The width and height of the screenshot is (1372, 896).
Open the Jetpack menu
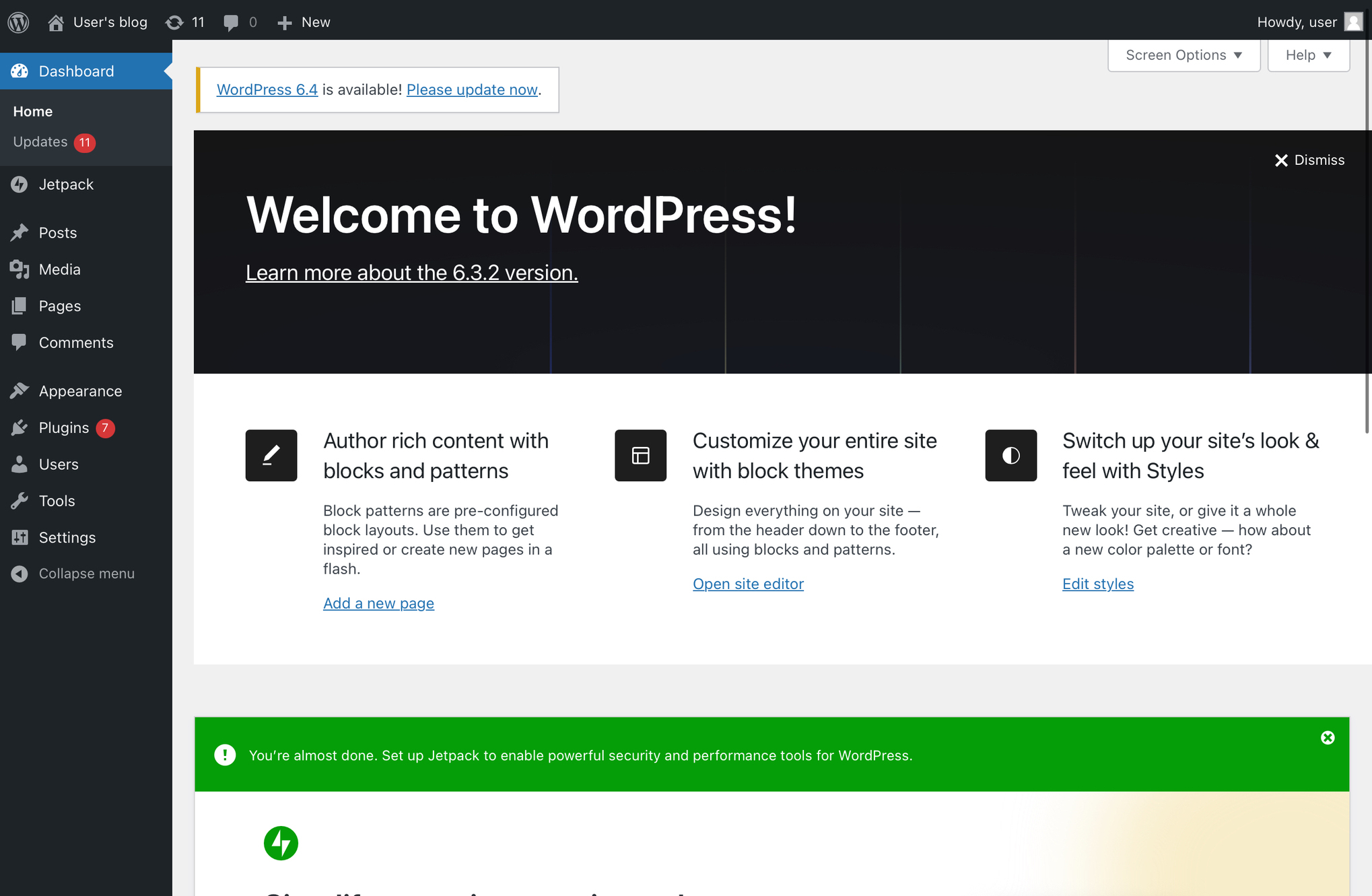click(x=86, y=184)
